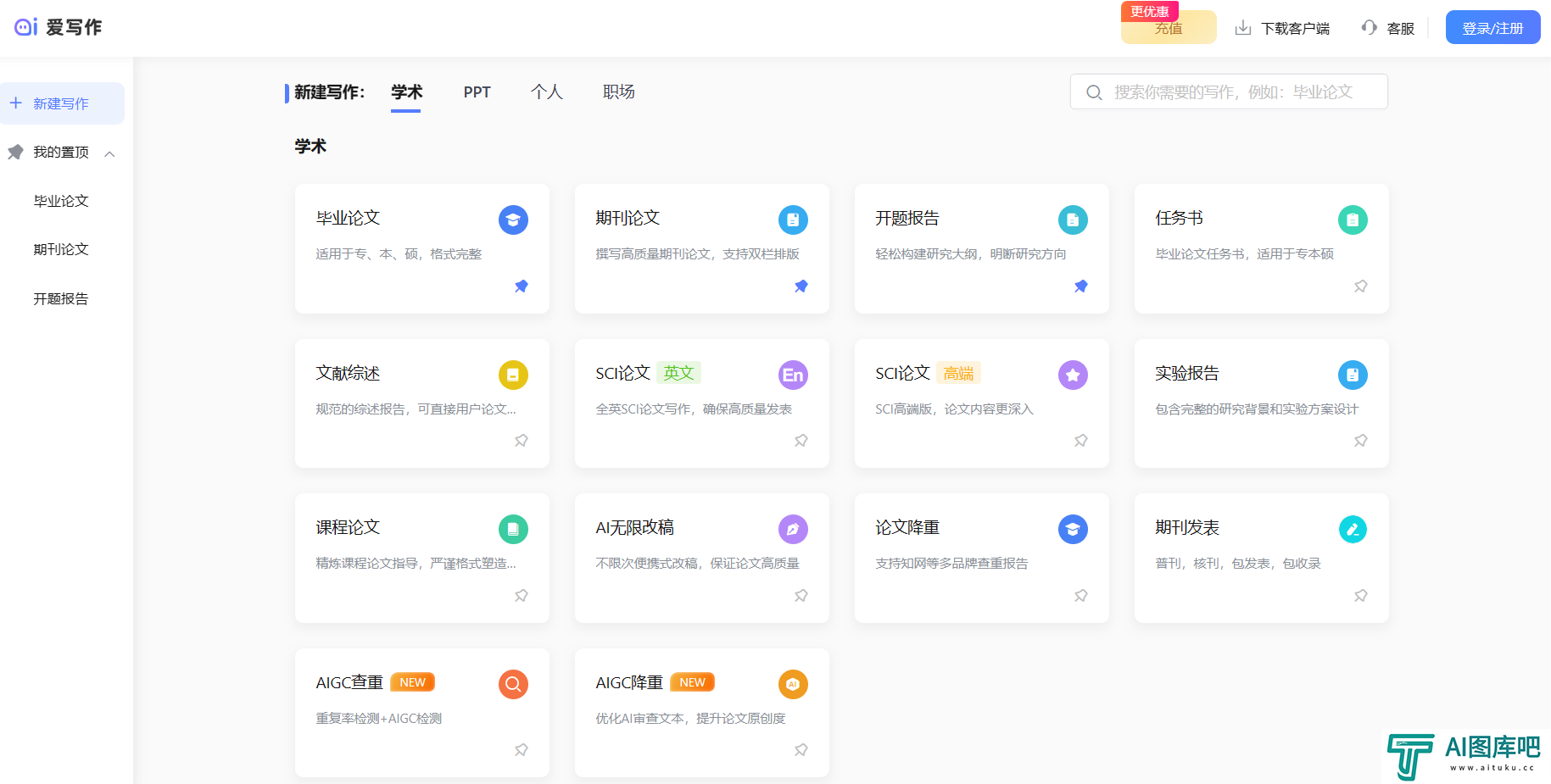Open 期刊论文 in the sidebar

[61, 249]
